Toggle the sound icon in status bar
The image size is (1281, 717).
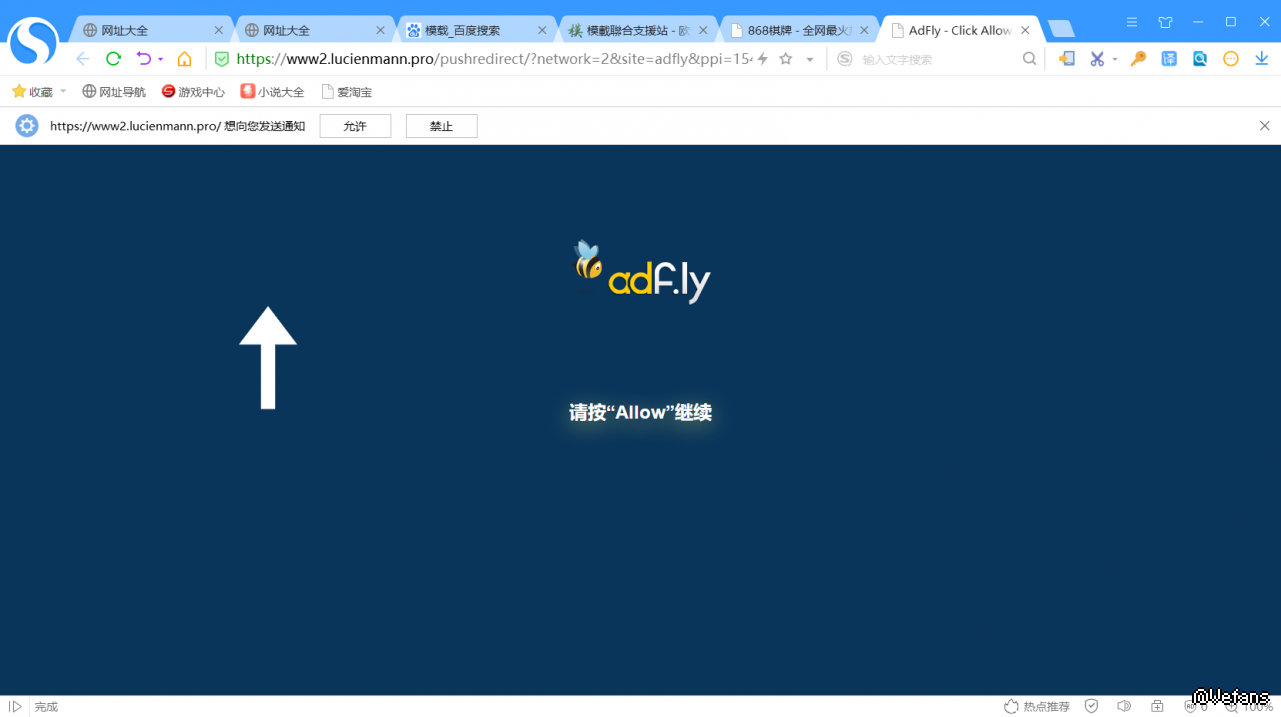click(1124, 706)
